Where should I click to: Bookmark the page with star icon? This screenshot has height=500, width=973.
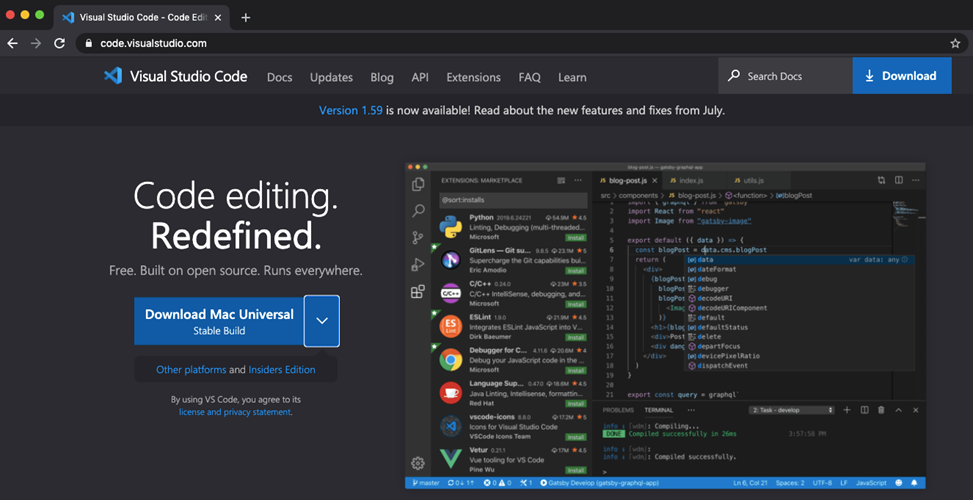pyautogui.click(x=955, y=43)
